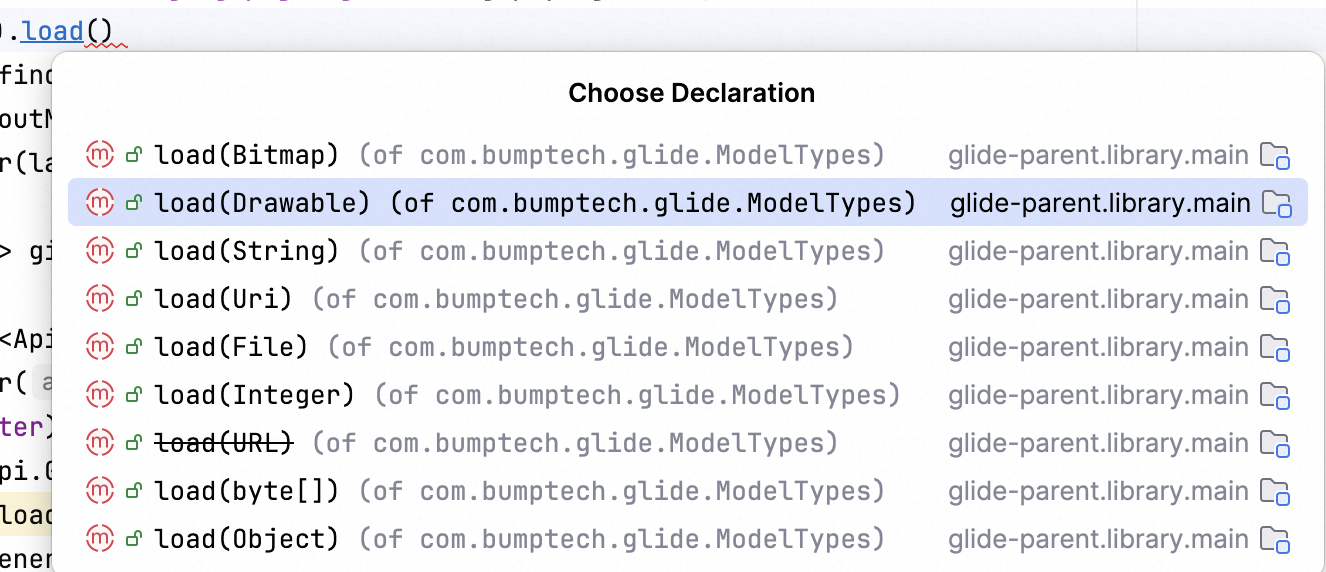The height and width of the screenshot is (572, 1326).
Task: Select the load(Bitmap) declaration
Action: (247, 155)
